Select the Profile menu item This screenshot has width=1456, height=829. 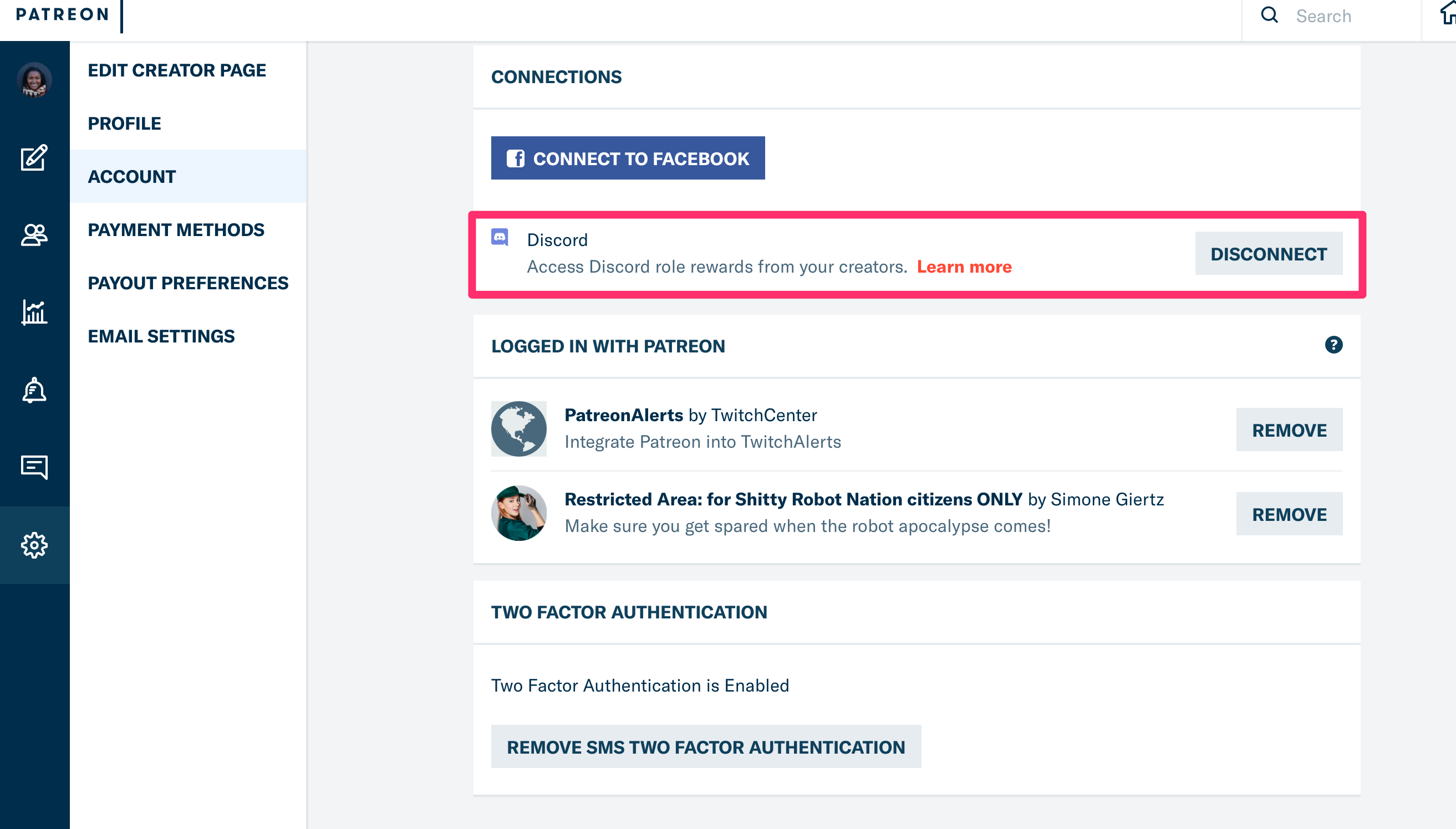124,124
